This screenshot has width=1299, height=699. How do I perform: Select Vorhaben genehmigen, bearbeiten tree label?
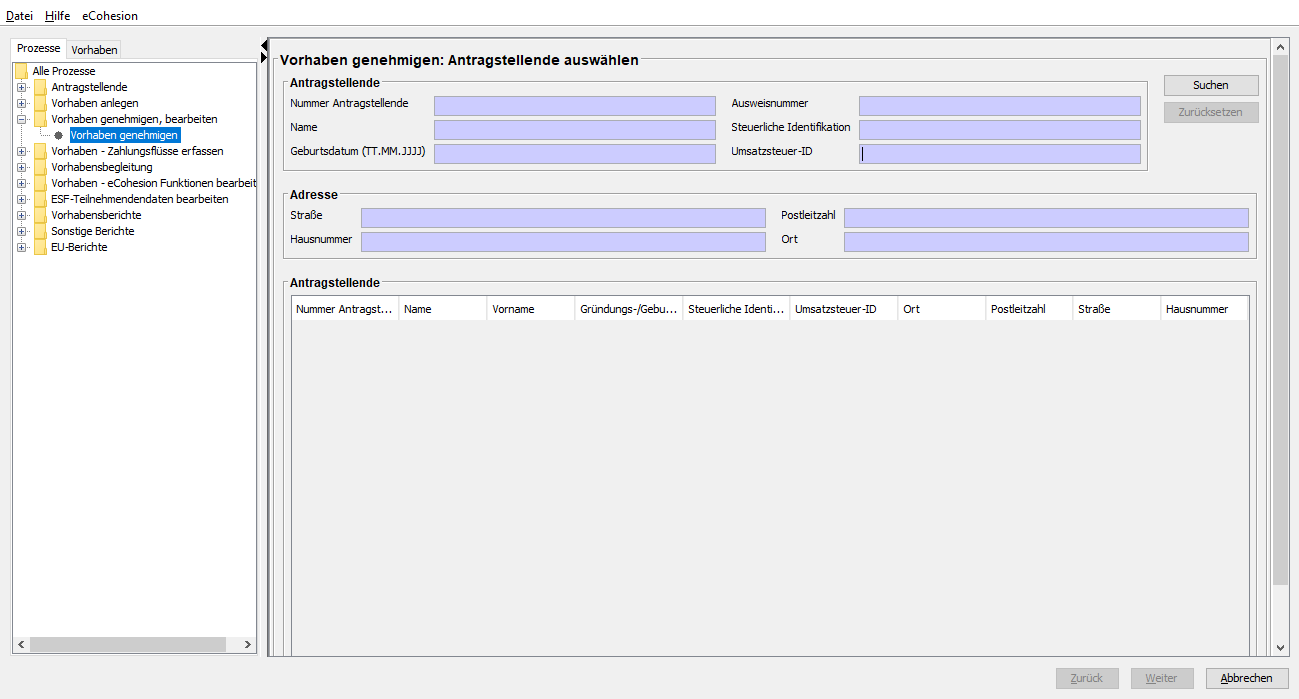[134, 119]
